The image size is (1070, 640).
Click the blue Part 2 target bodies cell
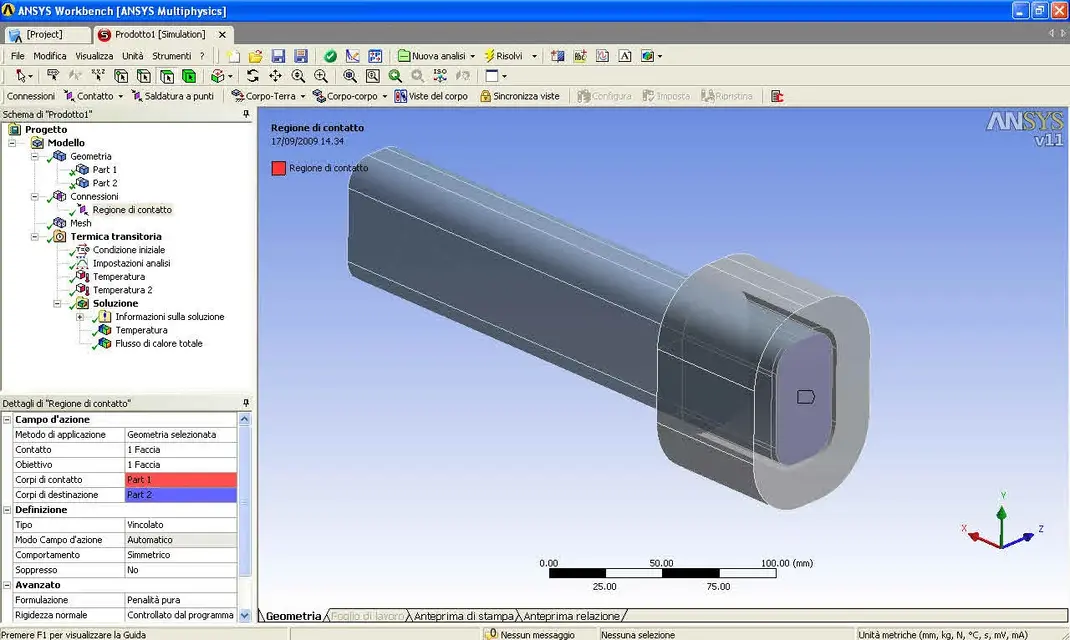coord(181,495)
